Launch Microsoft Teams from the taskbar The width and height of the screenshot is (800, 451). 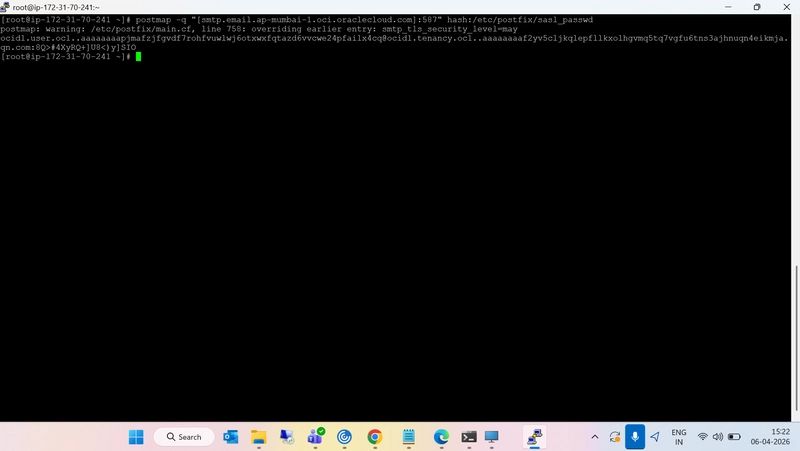click(315, 437)
